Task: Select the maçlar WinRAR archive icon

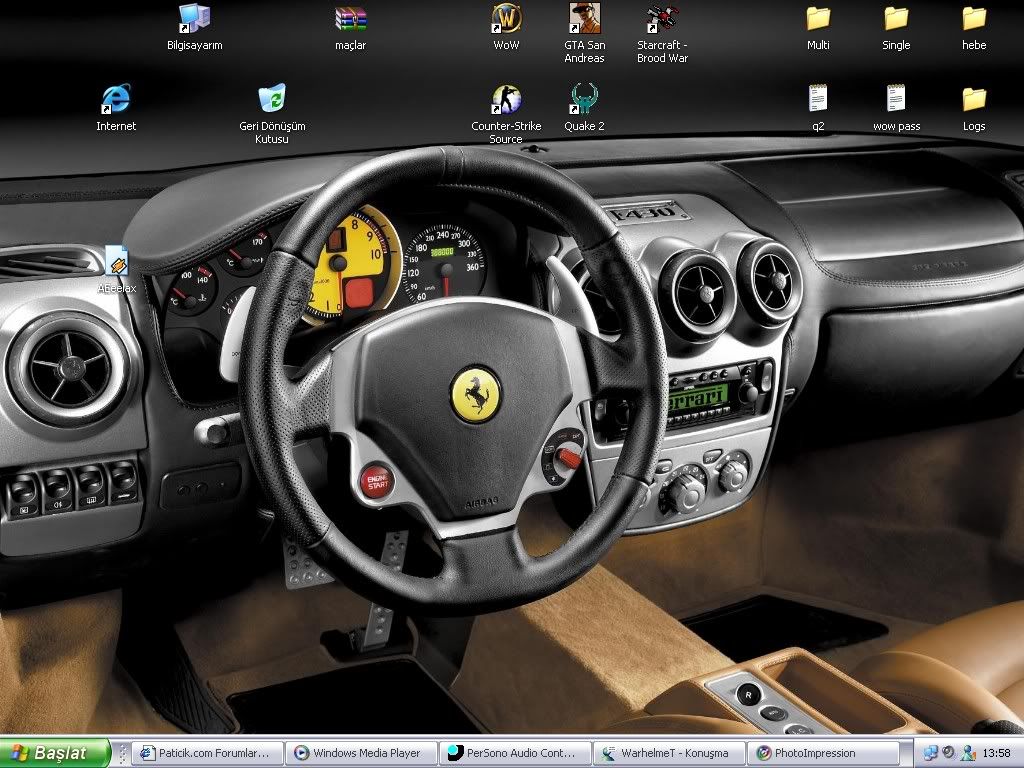Action: 350,19
